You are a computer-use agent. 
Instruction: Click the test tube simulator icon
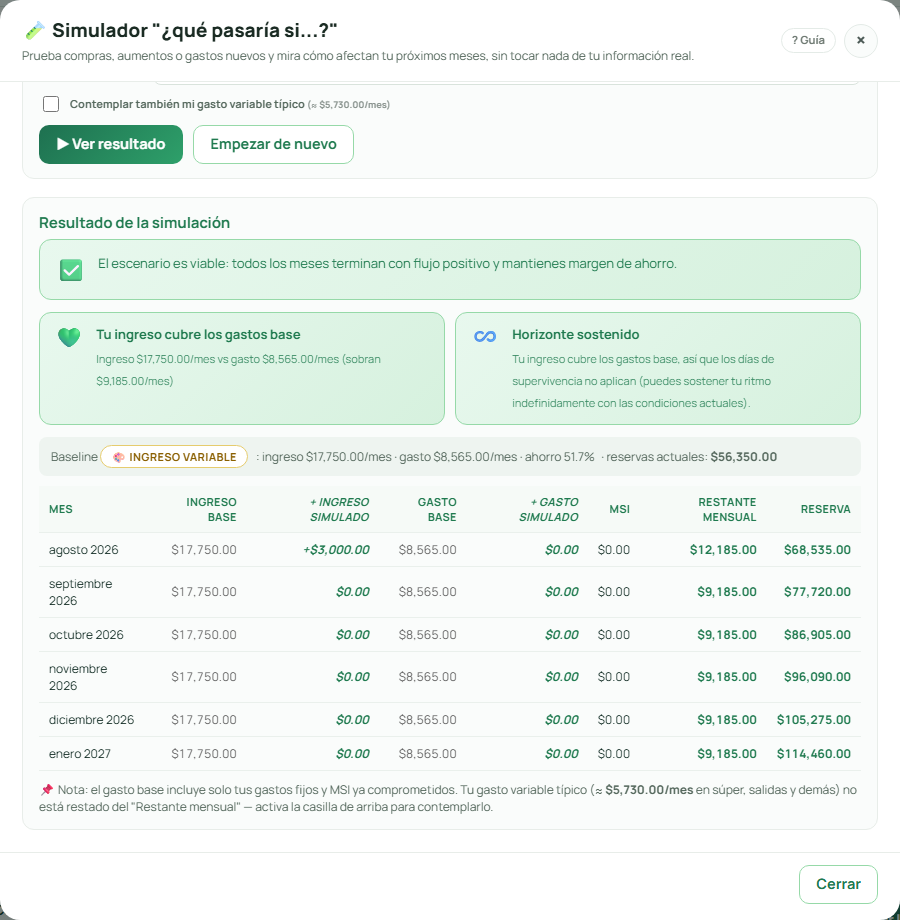coord(35,31)
